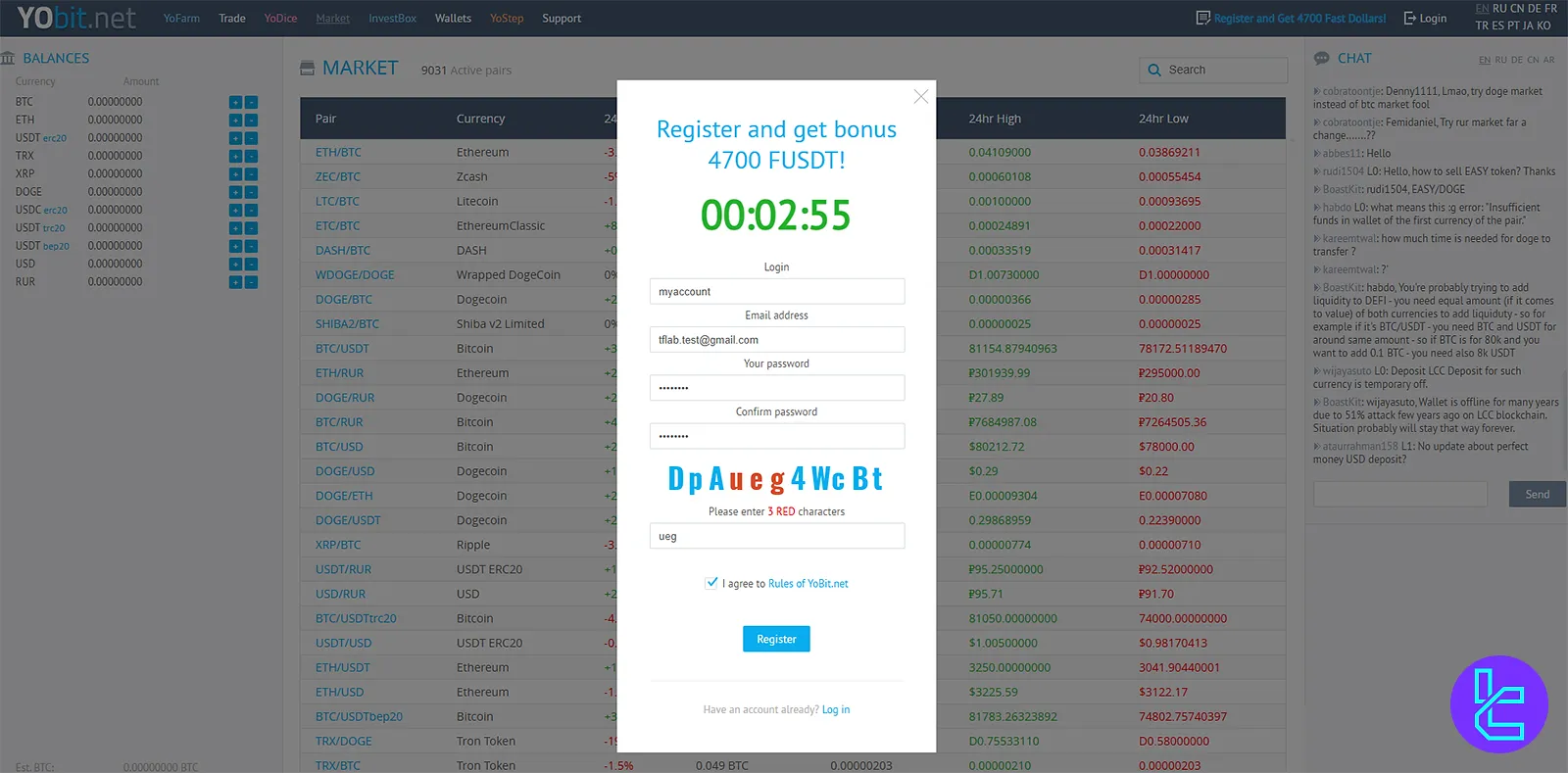Screen dimensions: 1568x773
Task: Open the BTC/USDT pair
Action: (342, 348)
